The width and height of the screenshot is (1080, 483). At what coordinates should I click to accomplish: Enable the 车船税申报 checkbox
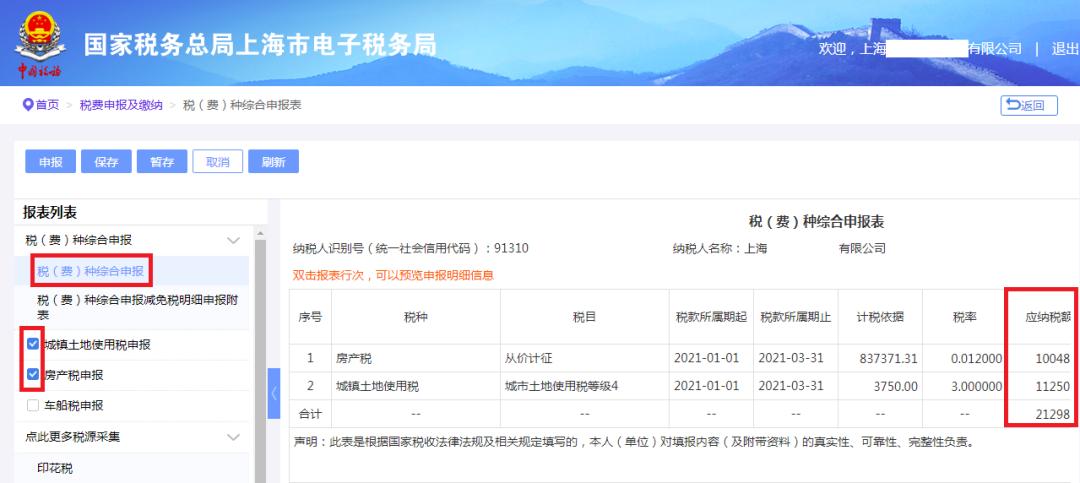pyautogui.click(x=34, y=405)
